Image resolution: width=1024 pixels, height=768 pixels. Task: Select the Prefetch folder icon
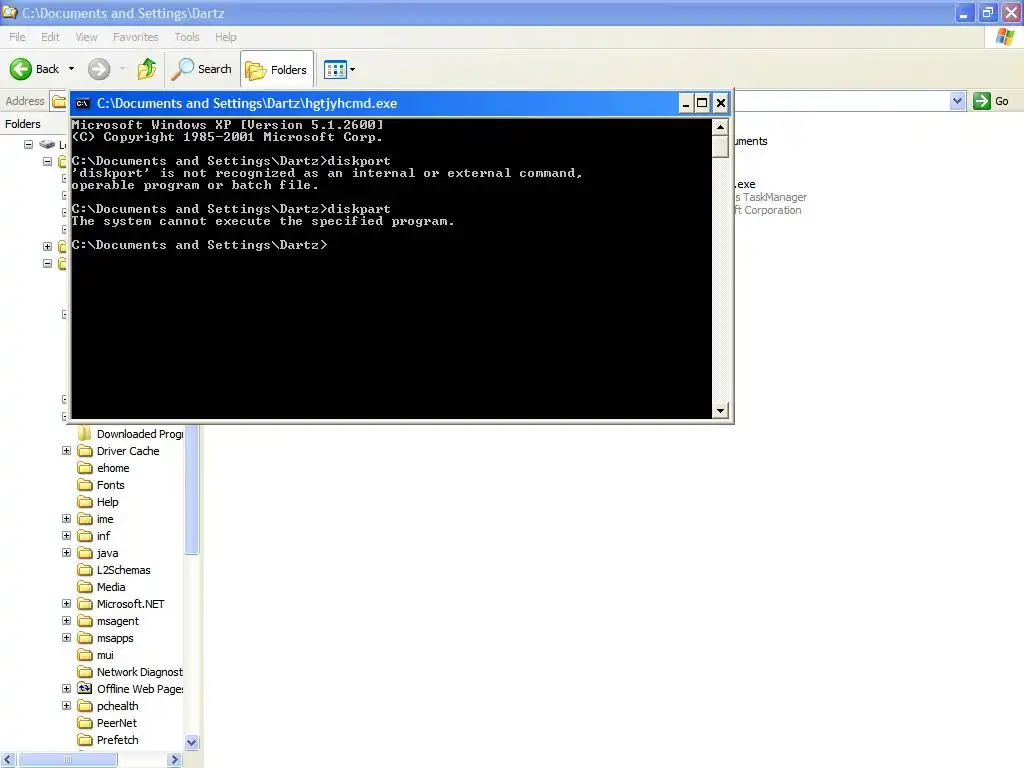pyautogui.click(x=85, y=739)
